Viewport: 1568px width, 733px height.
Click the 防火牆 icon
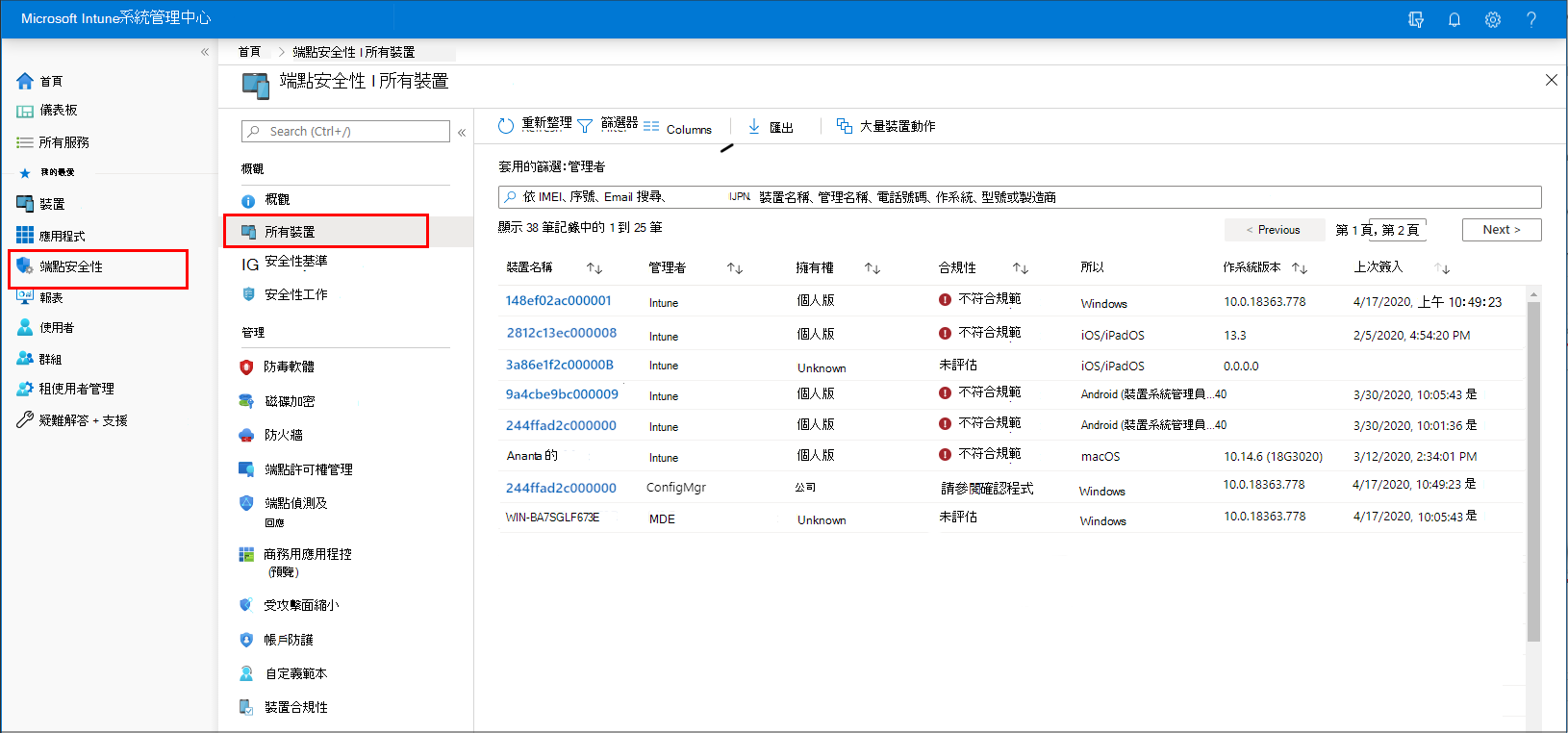click(x=246, y=435)
